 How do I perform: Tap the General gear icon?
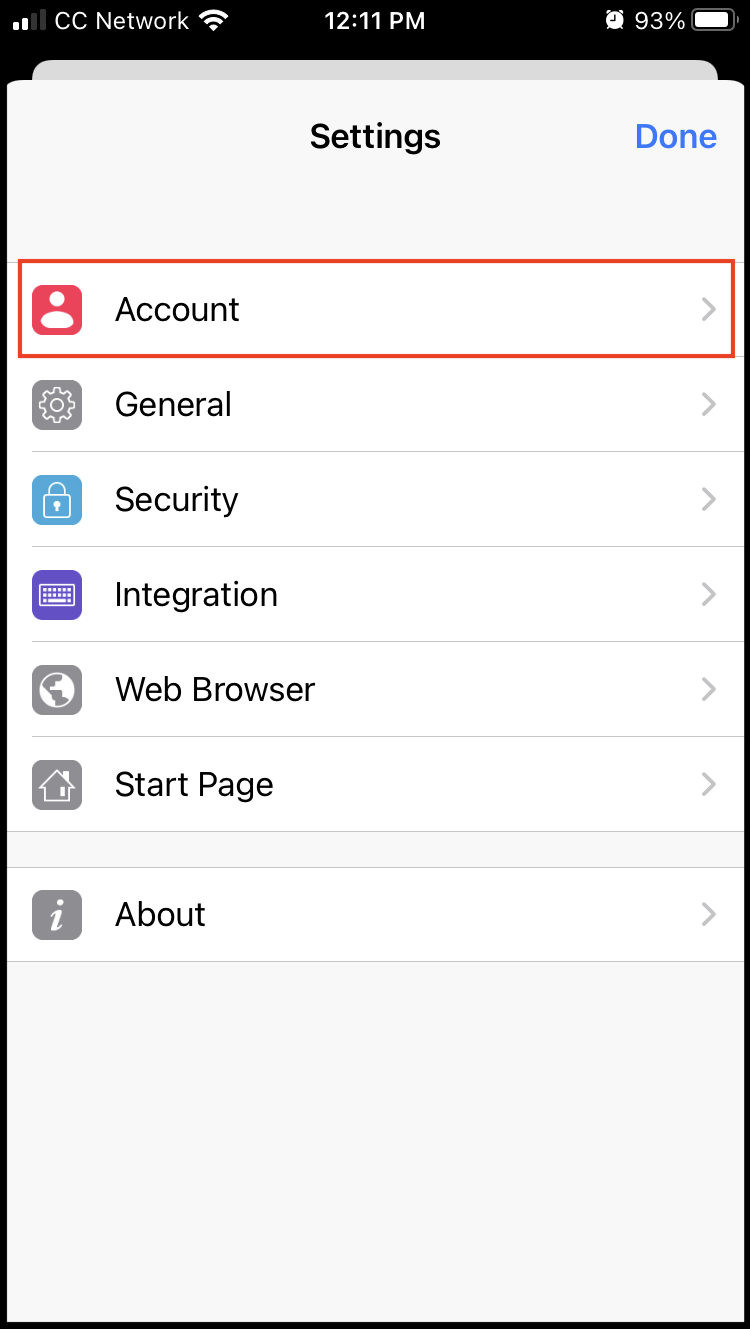(x=57, y=405)
